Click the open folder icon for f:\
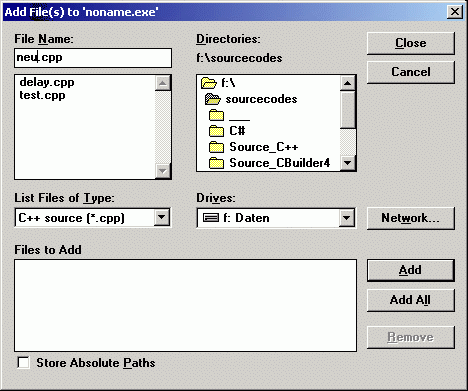Image resolution: width=468 pixels, height=391 pixels. point(209,83)
